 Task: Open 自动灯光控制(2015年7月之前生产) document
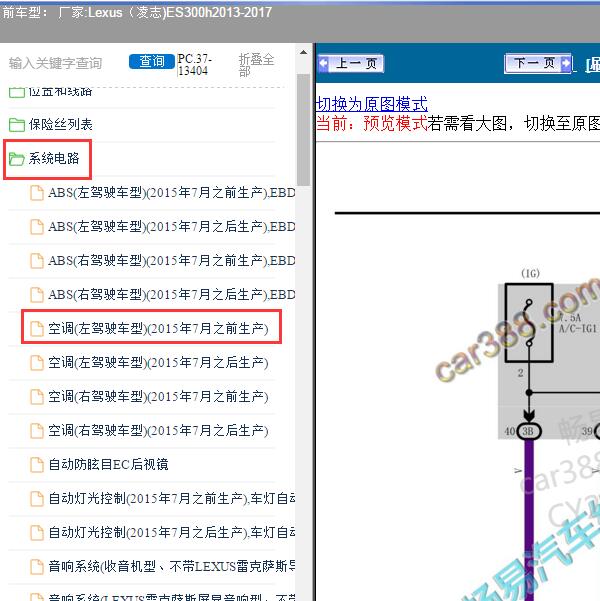(171, 498)
